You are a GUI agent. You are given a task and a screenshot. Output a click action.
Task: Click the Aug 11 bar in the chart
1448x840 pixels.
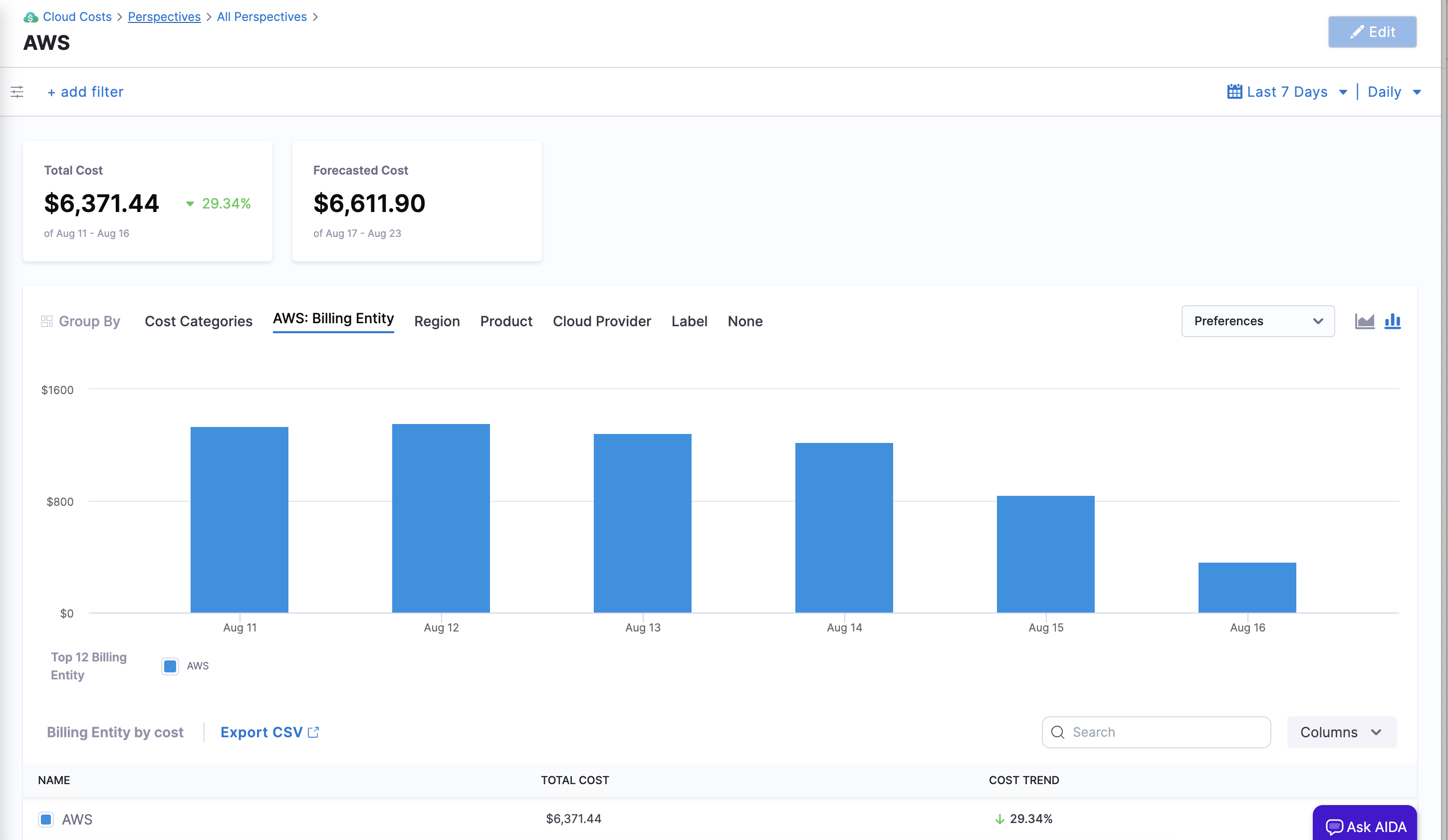point(239,520)
